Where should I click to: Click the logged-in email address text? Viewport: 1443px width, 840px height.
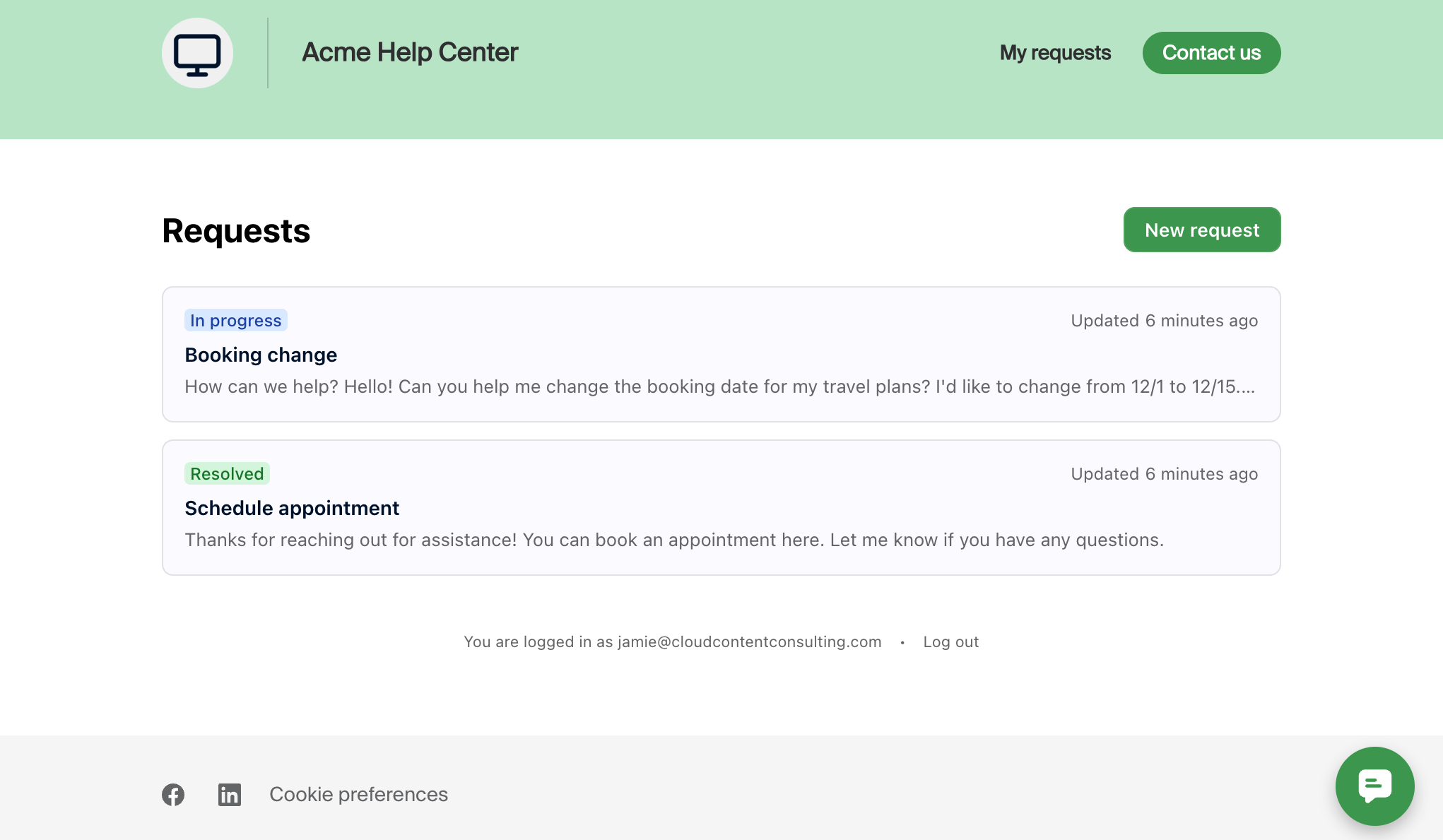click(x=750, y=641)
